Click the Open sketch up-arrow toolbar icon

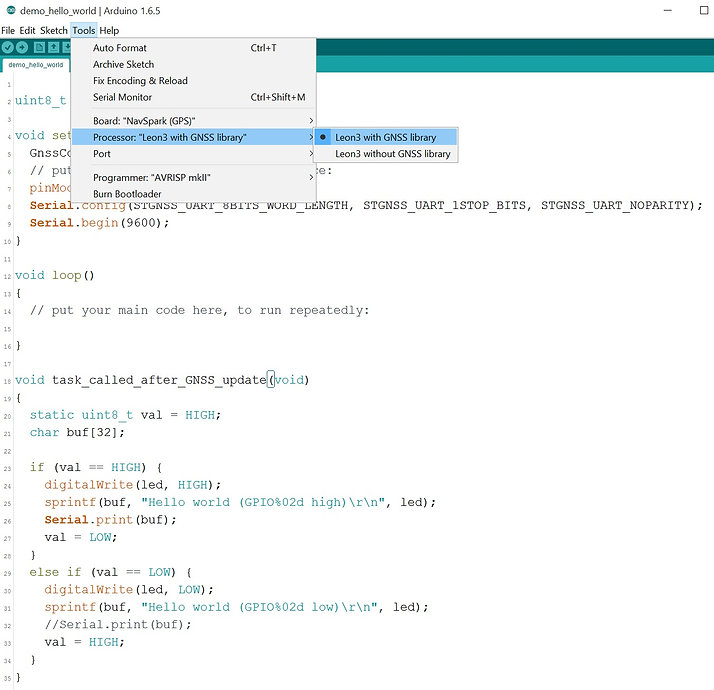coord(54,47)
